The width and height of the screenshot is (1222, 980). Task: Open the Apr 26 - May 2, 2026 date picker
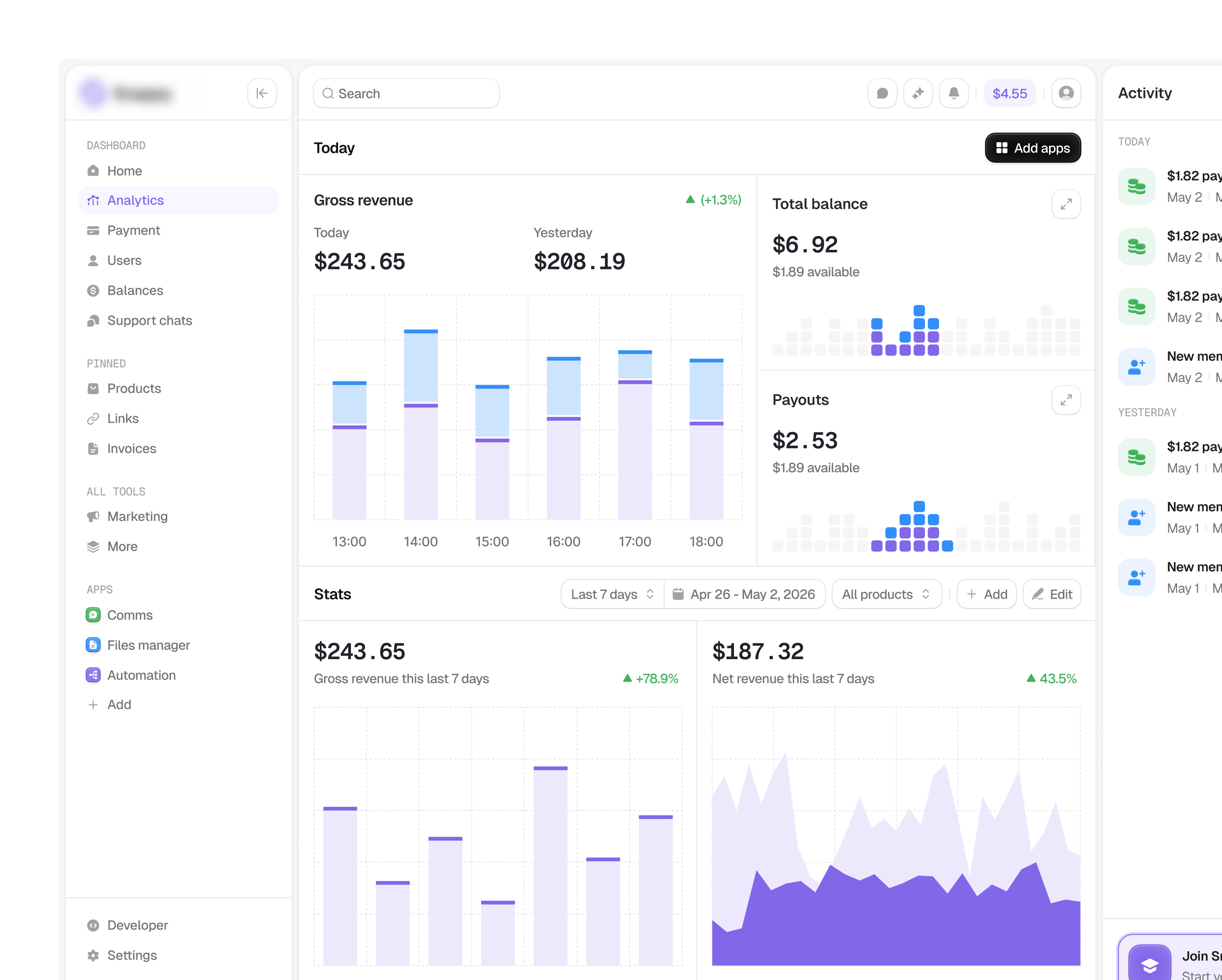coord(744,594)
